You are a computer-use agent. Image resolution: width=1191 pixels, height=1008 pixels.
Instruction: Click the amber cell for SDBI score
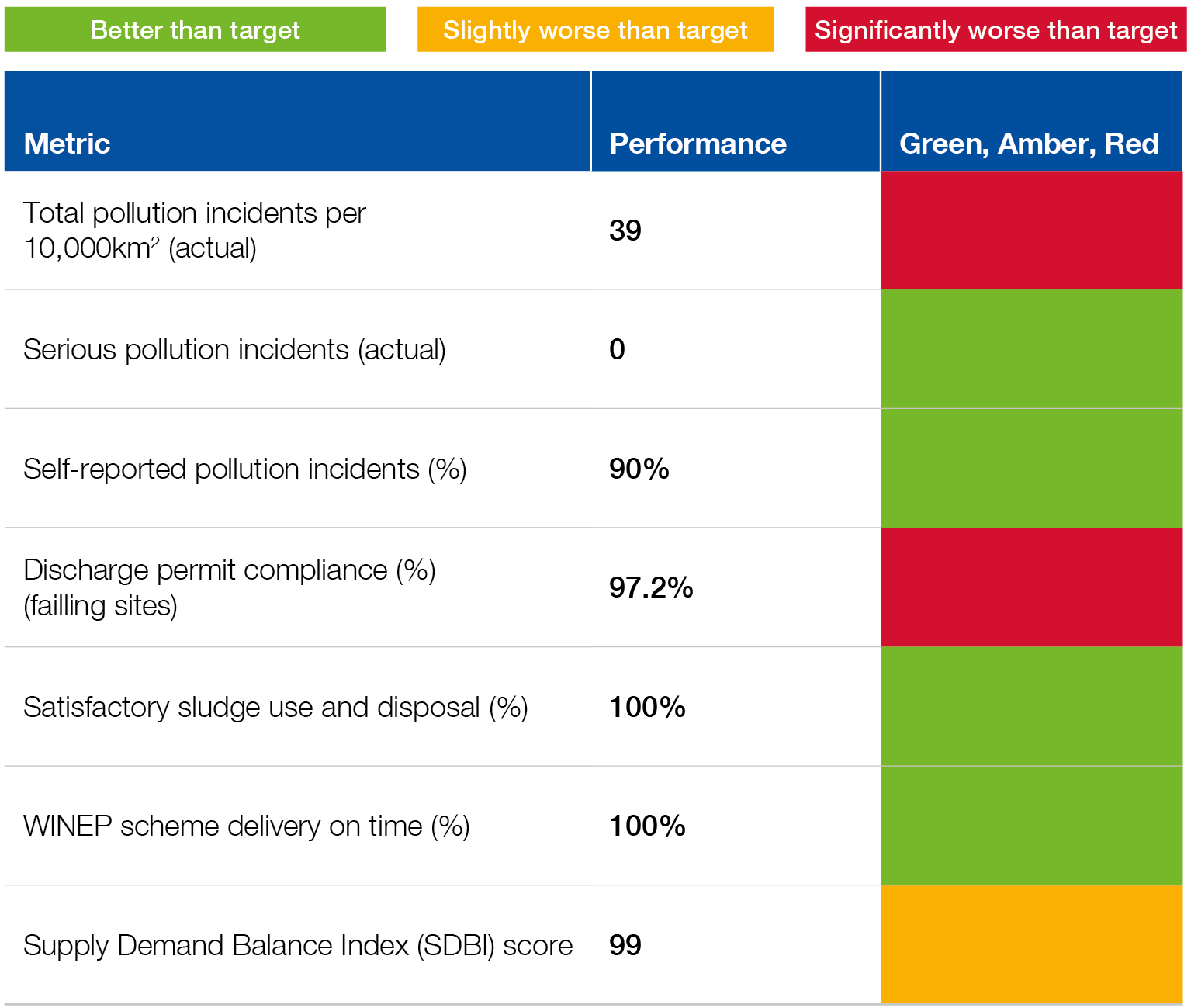click(1031, 944)
